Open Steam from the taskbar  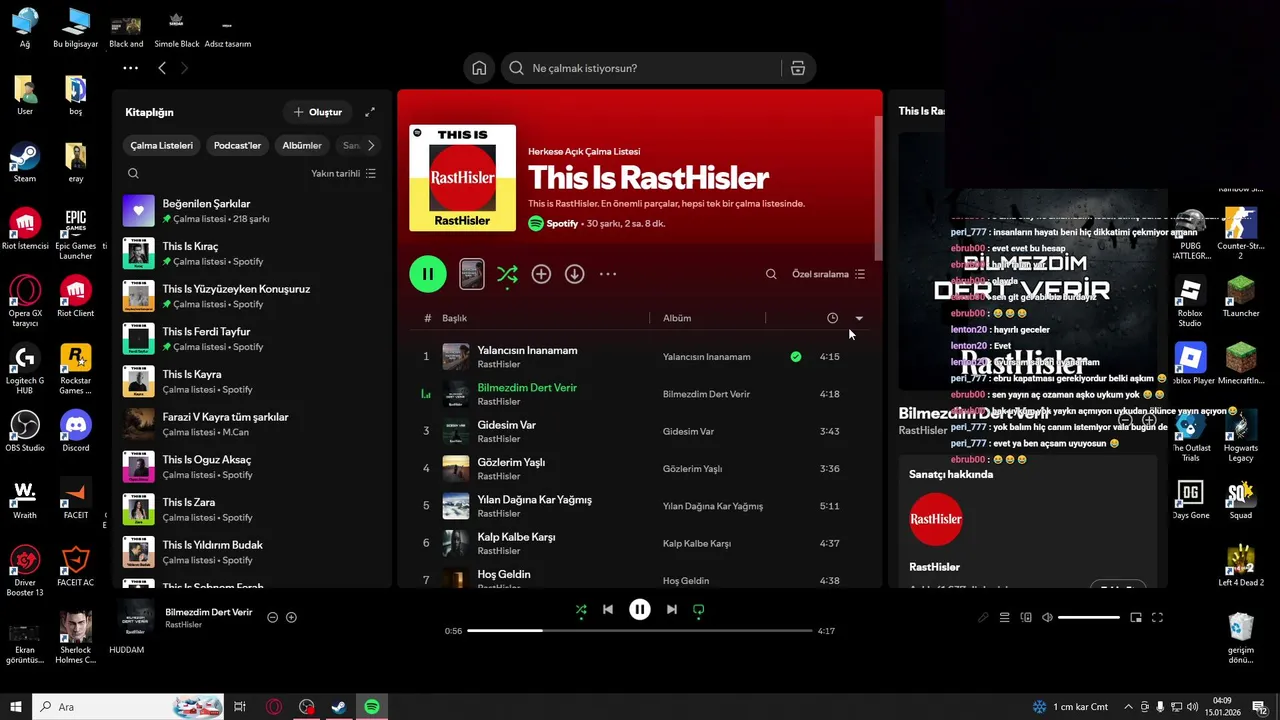point(339,707)
